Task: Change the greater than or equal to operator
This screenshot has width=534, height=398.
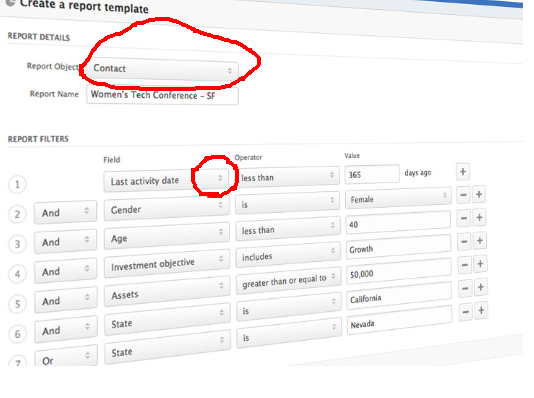Action: 289,281
